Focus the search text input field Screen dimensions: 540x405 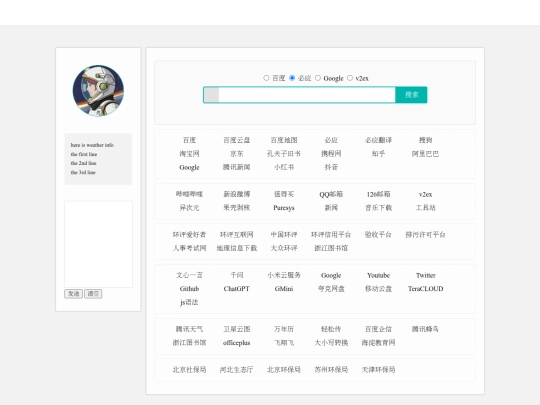click(x=299, y=95)
